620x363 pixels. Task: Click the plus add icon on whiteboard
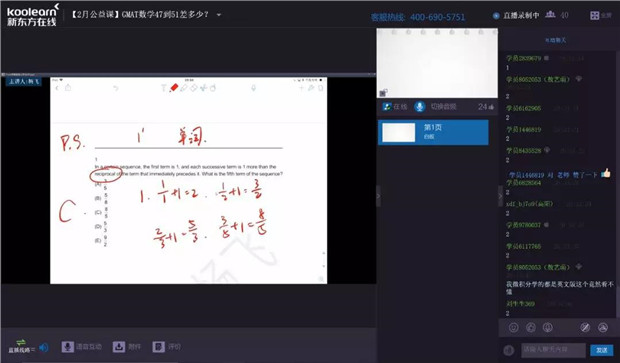pyautogui.click(x=302, y=88)
